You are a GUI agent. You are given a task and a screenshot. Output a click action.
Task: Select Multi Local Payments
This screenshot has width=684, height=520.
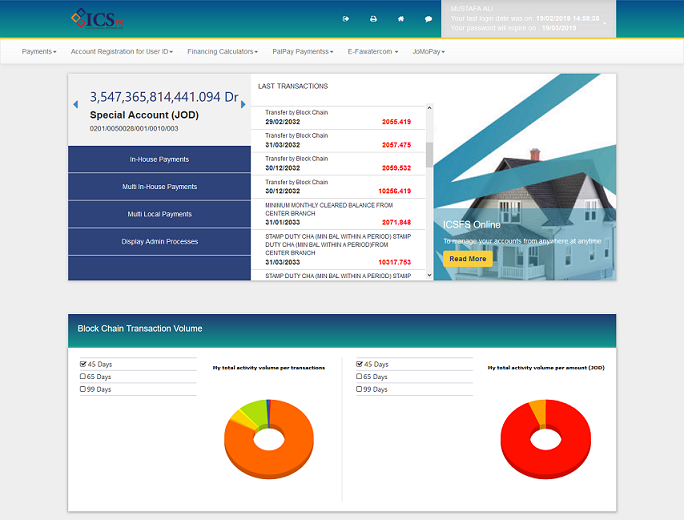coord(159,214)
